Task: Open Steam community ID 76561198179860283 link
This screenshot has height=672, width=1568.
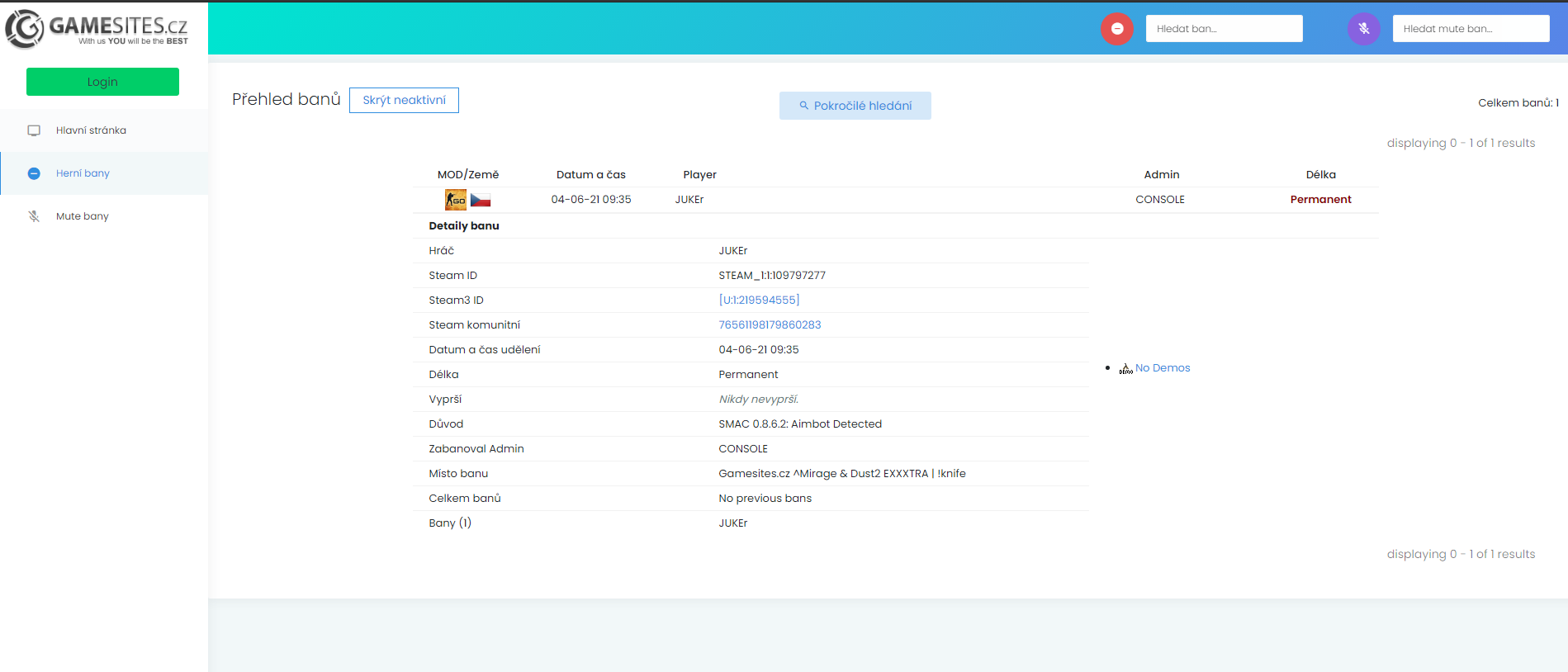Action: click(770, 325)
